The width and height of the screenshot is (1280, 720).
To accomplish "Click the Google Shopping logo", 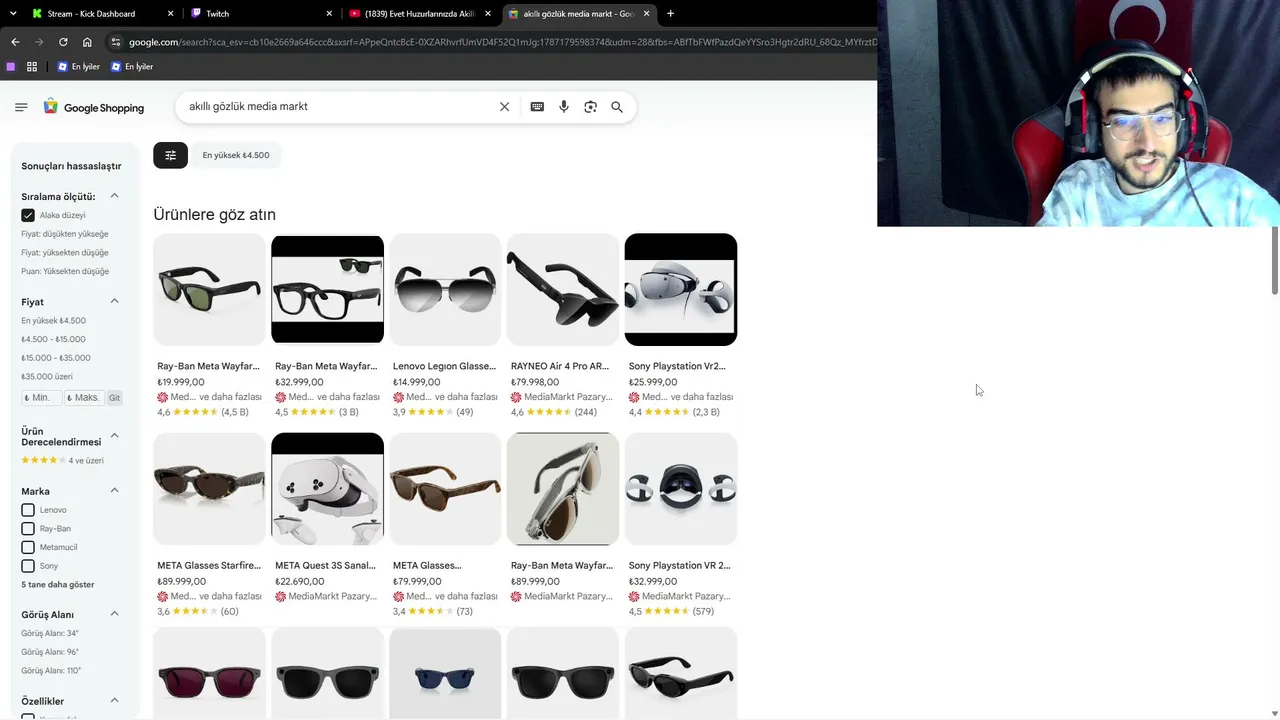I will pos(94,107).
